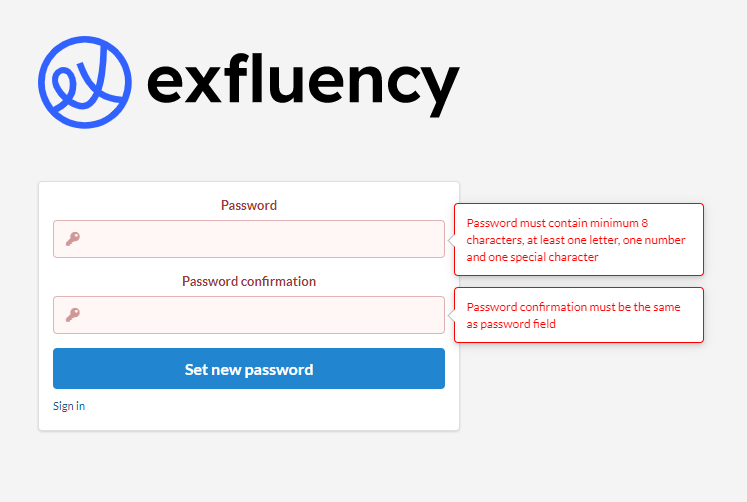Focus the Password input field
The height and width of the screenshot is (502, 747).
pos(249,239)
